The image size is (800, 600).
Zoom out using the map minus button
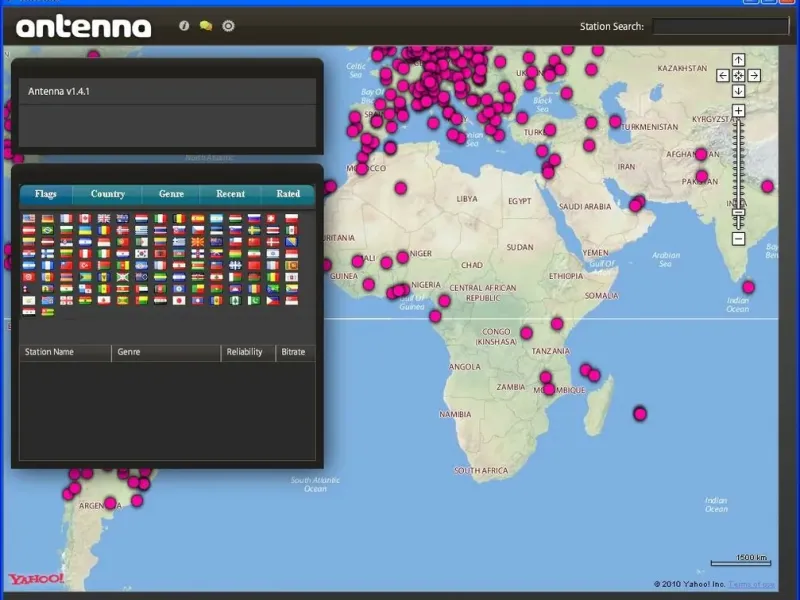pos(738,238)
